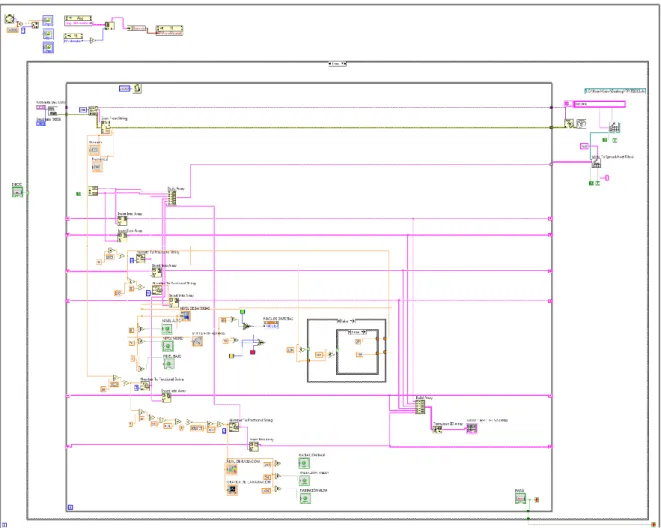This screenshot has width=661, height=528.
Task: Click the tank level indicator terminal
Action: (185, 316)
